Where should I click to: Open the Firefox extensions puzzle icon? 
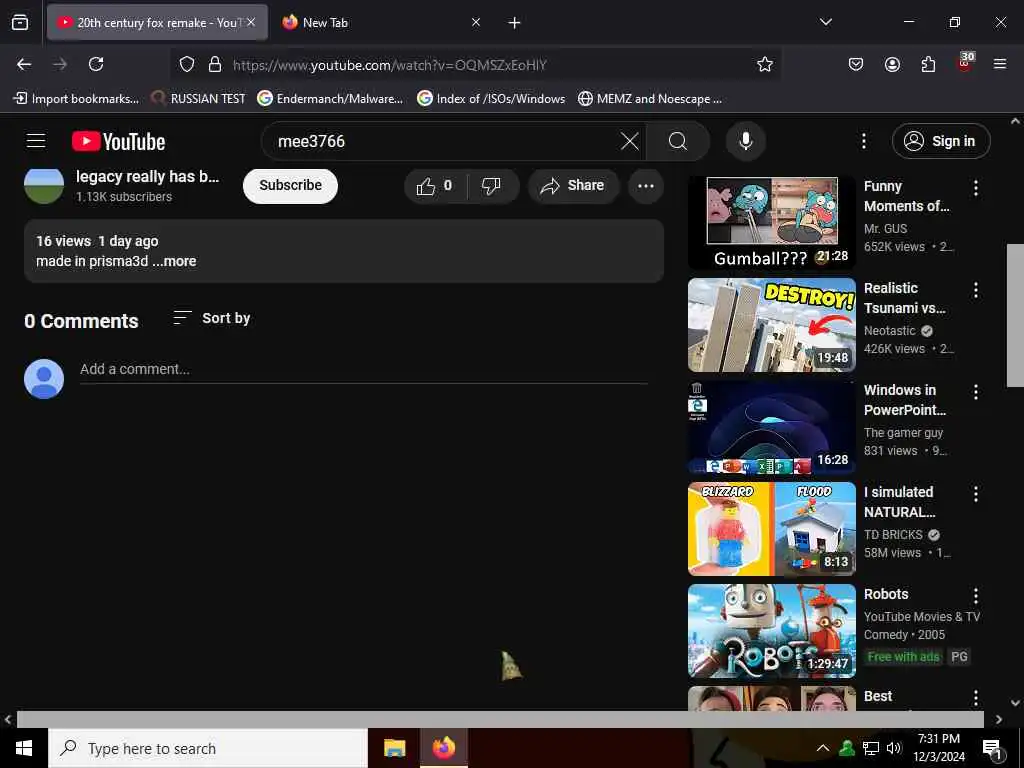click(928, 64)
